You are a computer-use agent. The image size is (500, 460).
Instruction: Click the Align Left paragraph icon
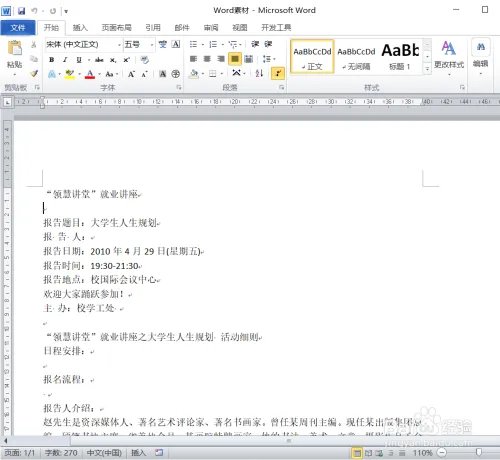tap(193, 59)
